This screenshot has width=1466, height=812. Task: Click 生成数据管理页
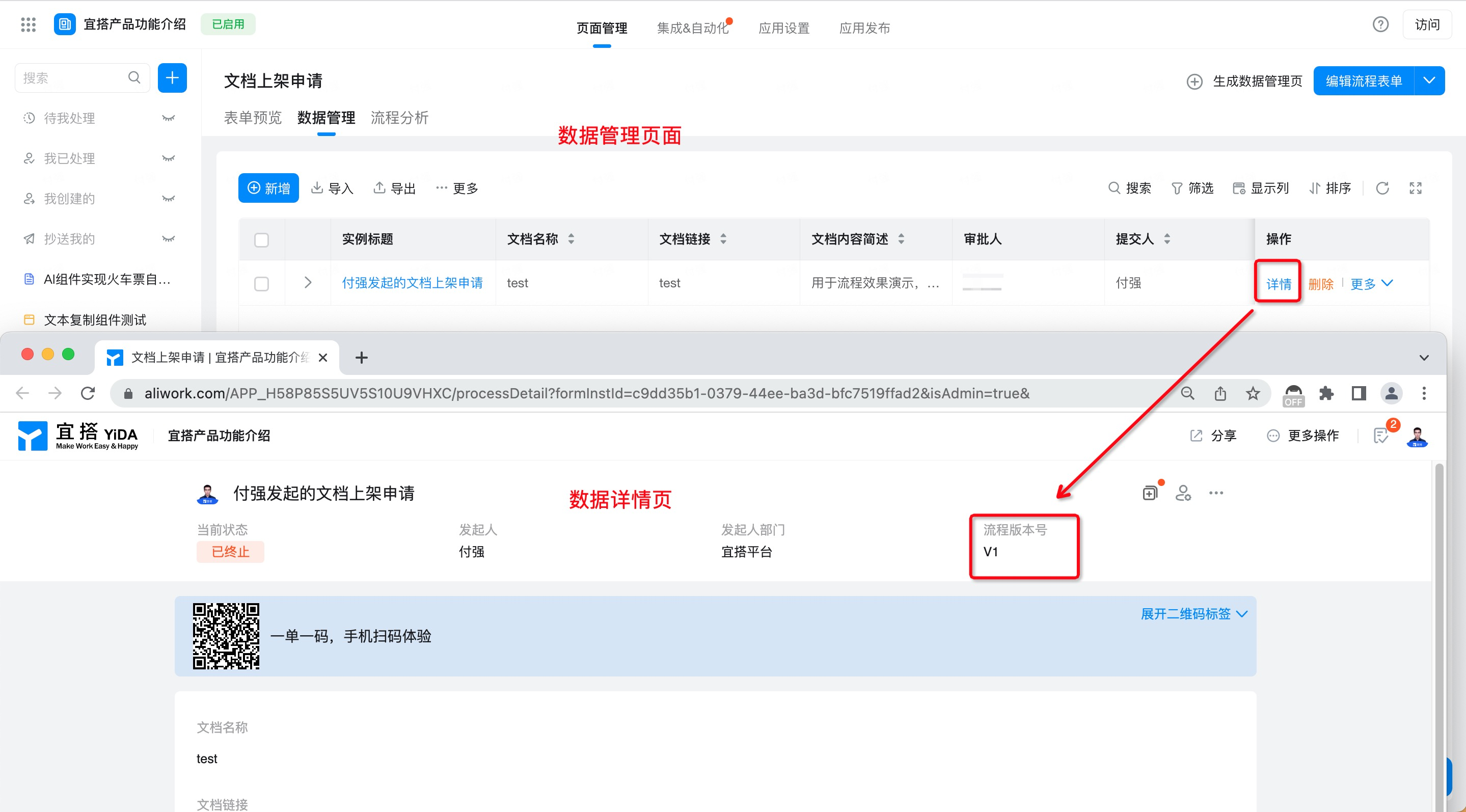pyautogui.click(x=1244, y=81)
